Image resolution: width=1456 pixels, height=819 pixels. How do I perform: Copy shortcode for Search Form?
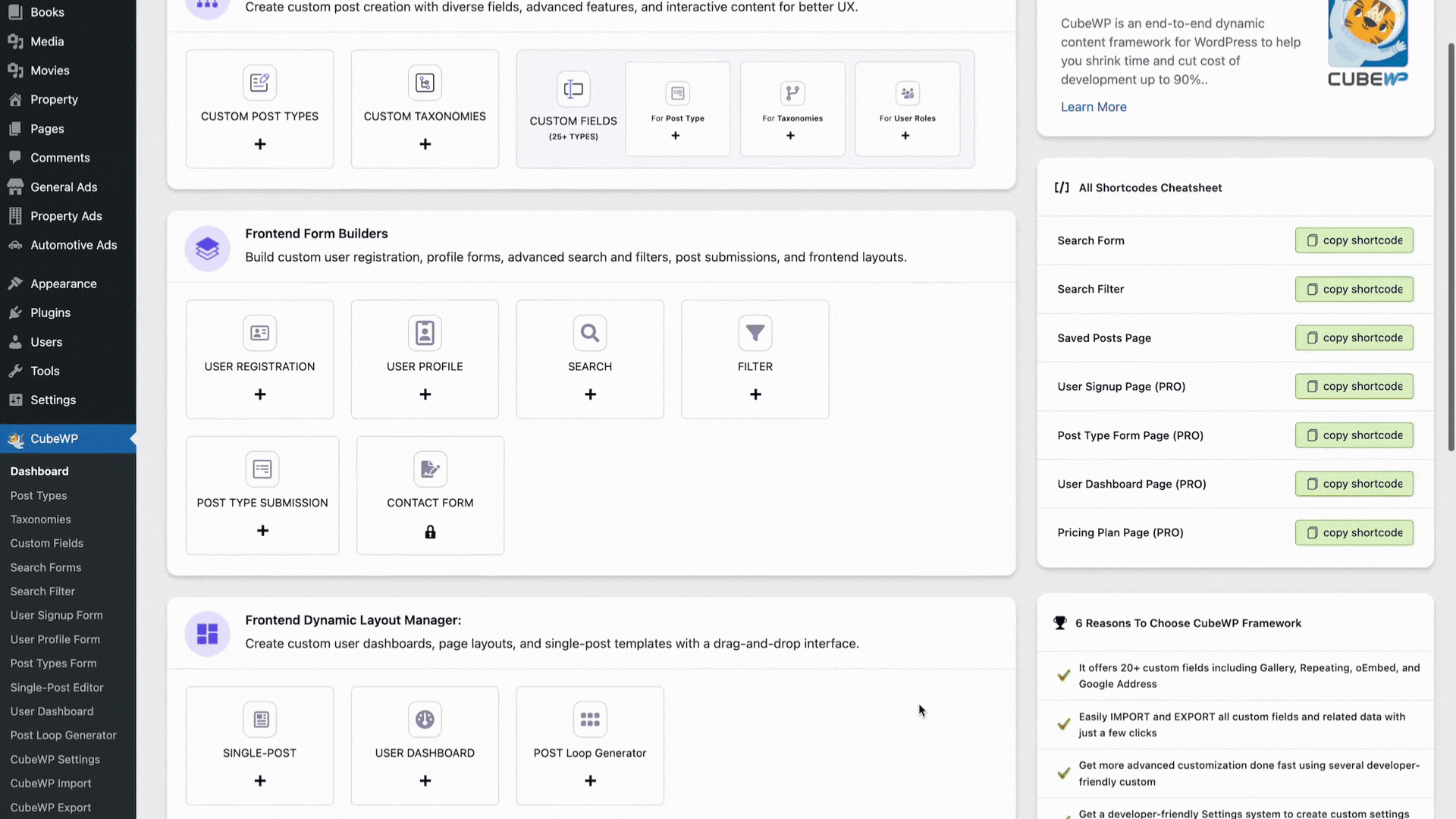click(x=1354, y=240)
